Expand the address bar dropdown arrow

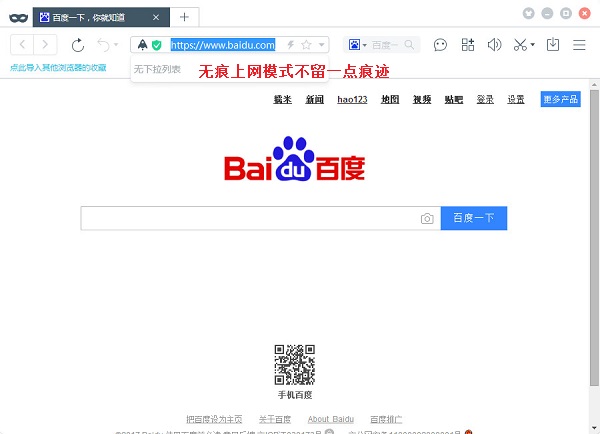pyautogui.click(x=322, y=45)
